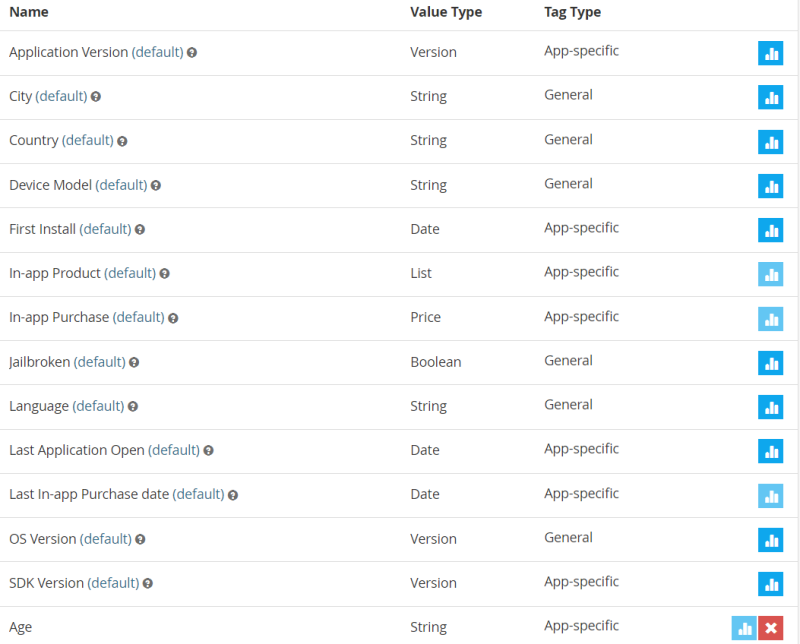
Task: View stats chart for City tag
Action: [770, 97]
